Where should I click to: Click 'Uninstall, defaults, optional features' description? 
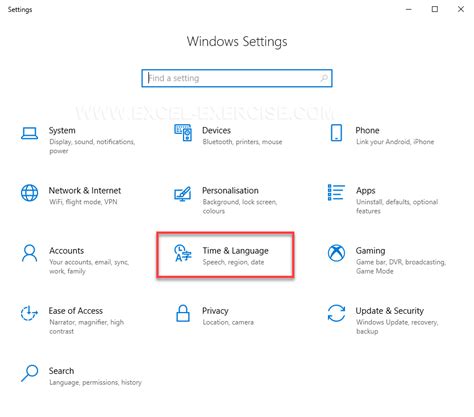(x=397, y=206)
